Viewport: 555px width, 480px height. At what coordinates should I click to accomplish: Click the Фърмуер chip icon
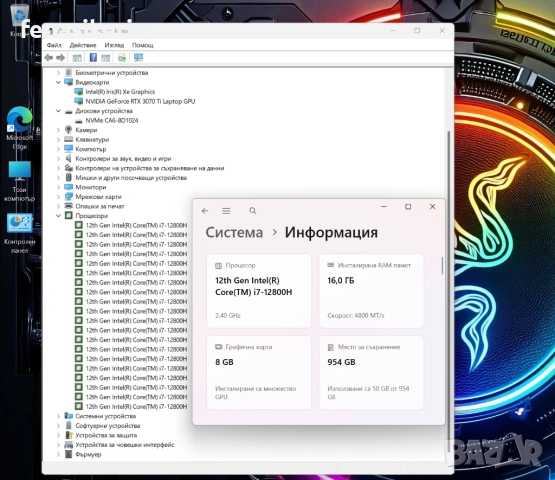[69, 454]
